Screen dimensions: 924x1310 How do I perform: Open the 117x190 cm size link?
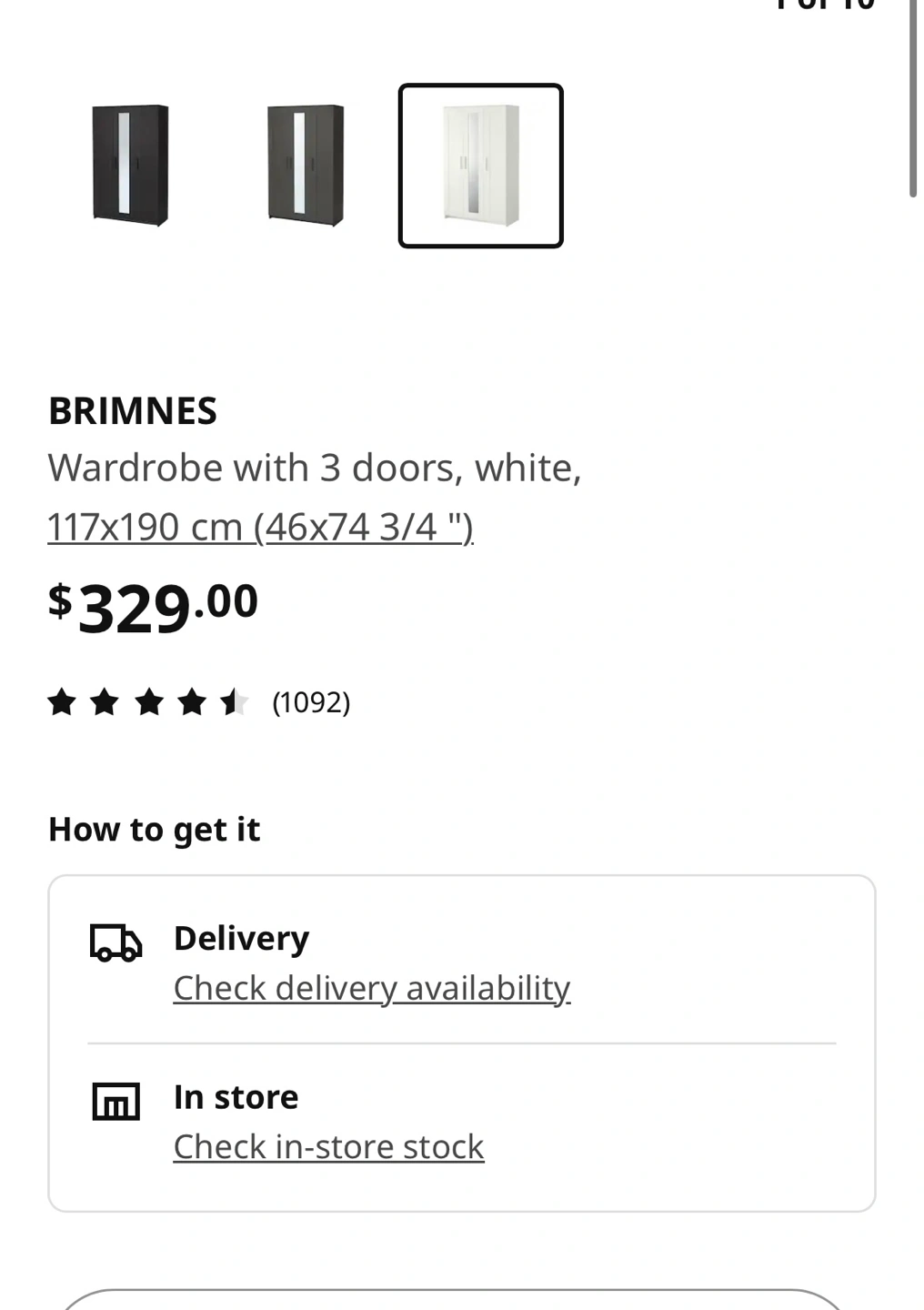[260, 527]
